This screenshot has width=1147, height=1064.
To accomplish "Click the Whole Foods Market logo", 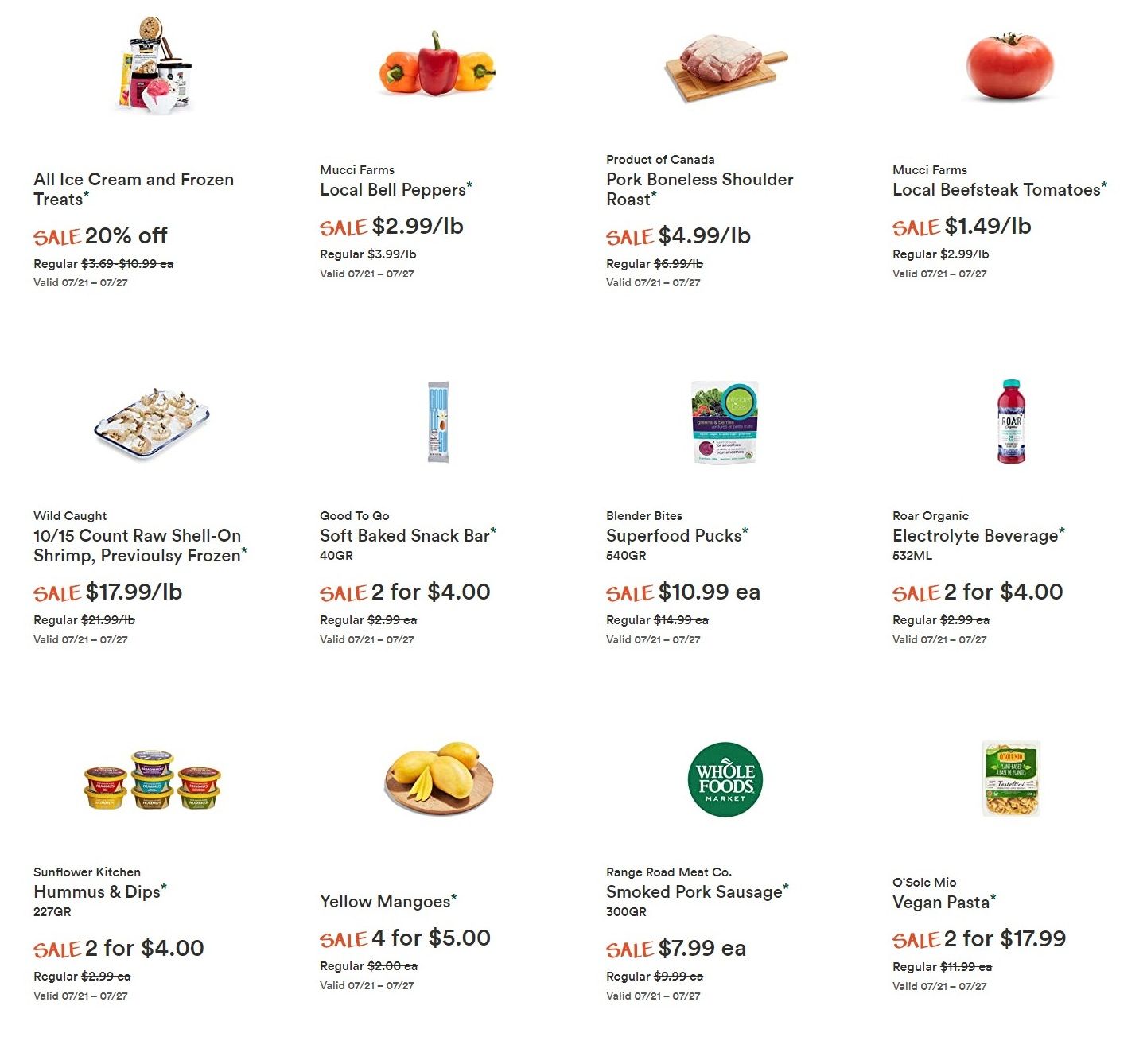I will (x=725, y=779).
